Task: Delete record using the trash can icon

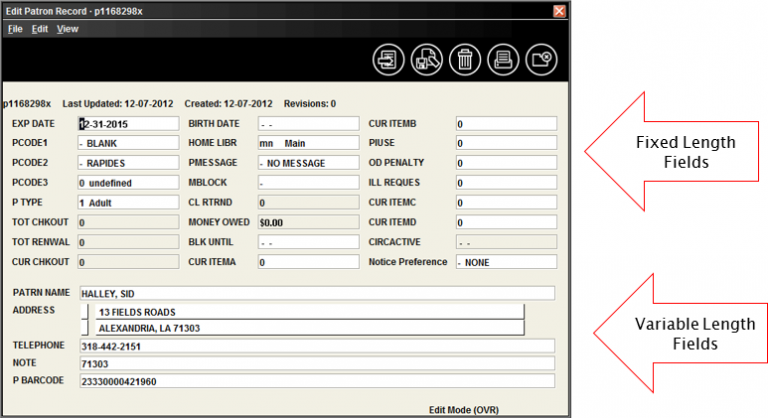Action: 465,59
